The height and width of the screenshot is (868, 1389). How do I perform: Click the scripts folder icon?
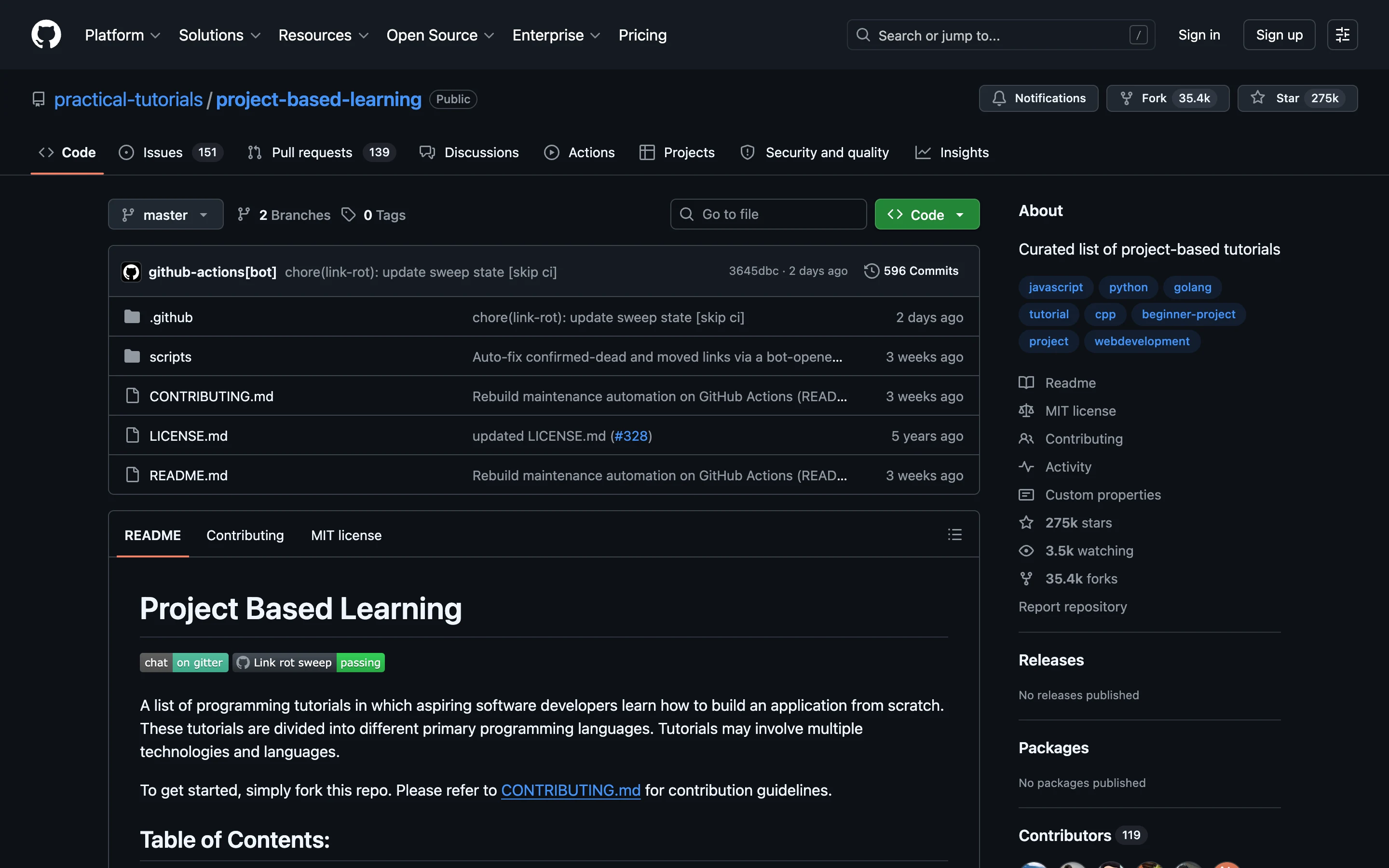pos(132,356)
